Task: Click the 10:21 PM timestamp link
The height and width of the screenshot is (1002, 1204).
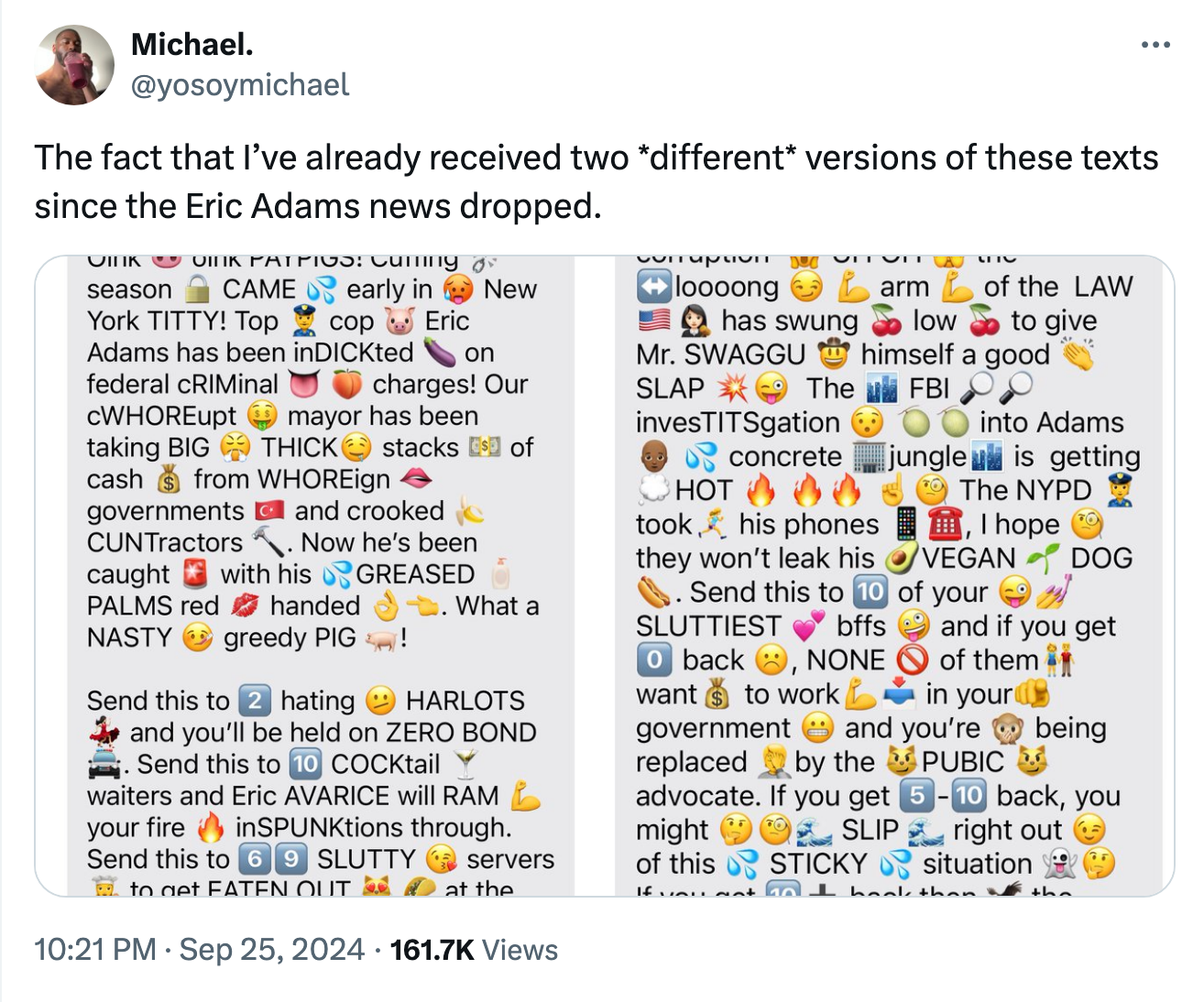Action: 94,950
